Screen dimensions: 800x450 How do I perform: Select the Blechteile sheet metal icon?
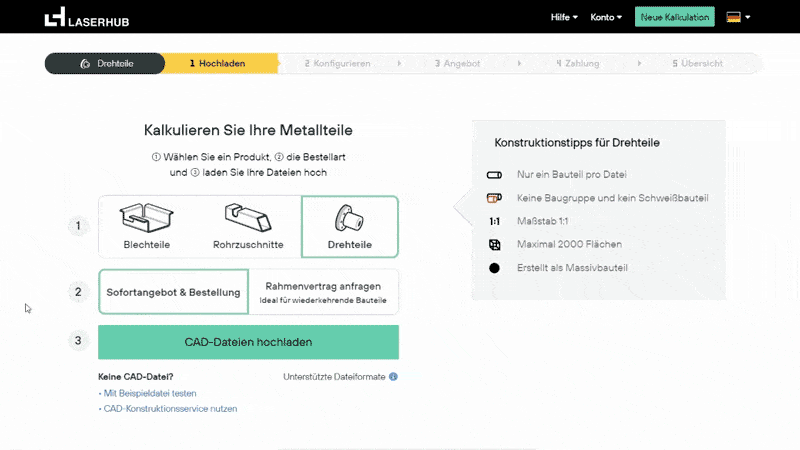click(146, 218)
